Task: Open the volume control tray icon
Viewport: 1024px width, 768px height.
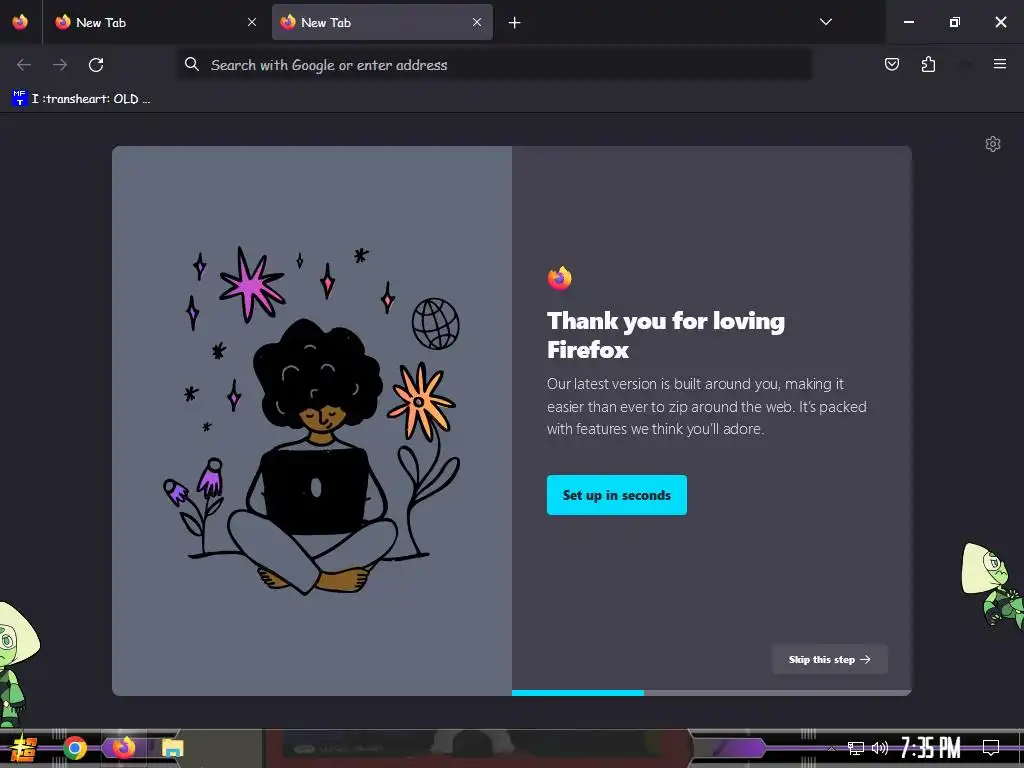Action: click(880, 748)
